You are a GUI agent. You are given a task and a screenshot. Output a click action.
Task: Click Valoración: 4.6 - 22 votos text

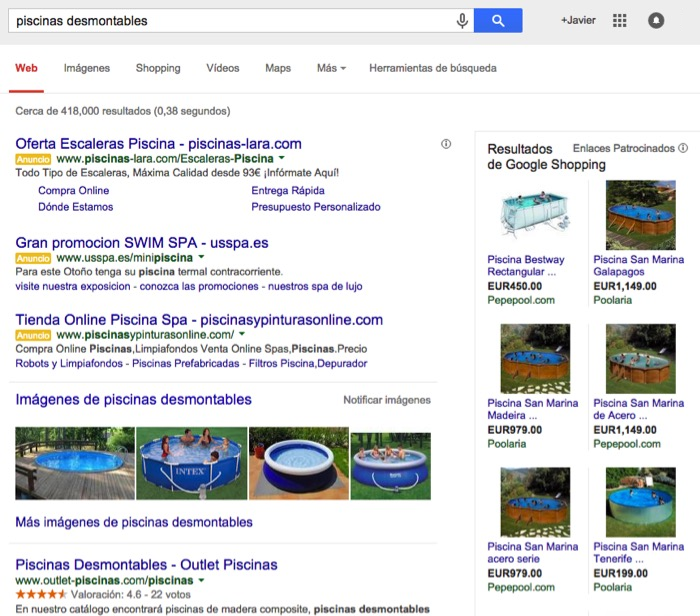(131, 595)
